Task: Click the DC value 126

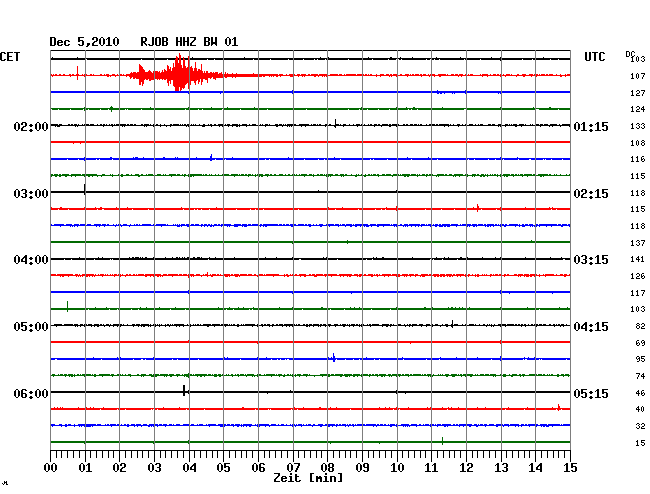Action: (638, 276)
